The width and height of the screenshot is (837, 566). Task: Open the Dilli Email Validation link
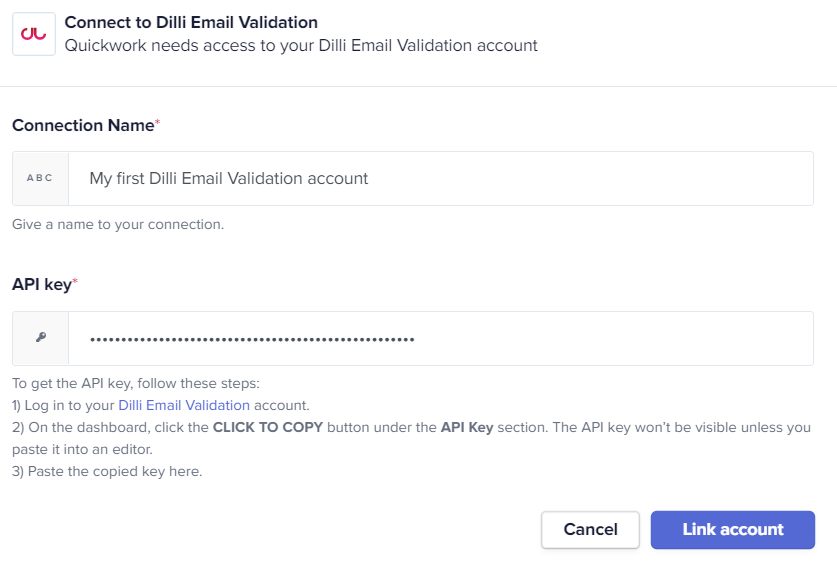point(184,405)
